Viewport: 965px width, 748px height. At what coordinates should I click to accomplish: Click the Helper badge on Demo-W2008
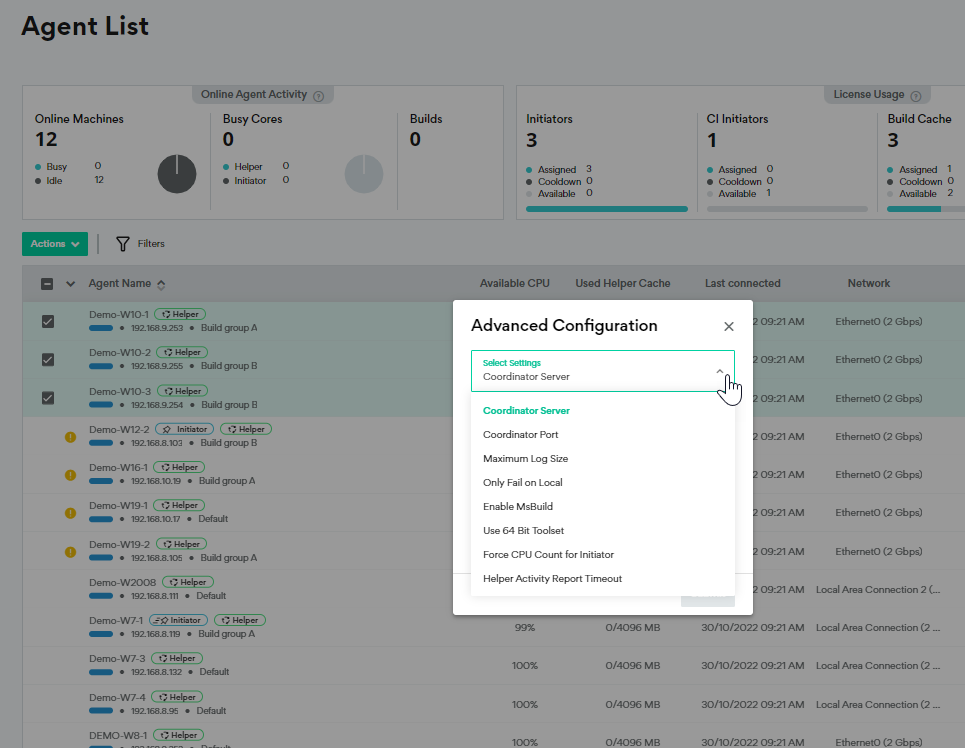tap(188, 582)
